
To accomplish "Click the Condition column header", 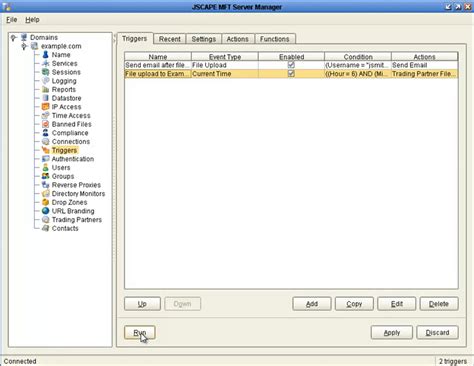I will [358, 57].
